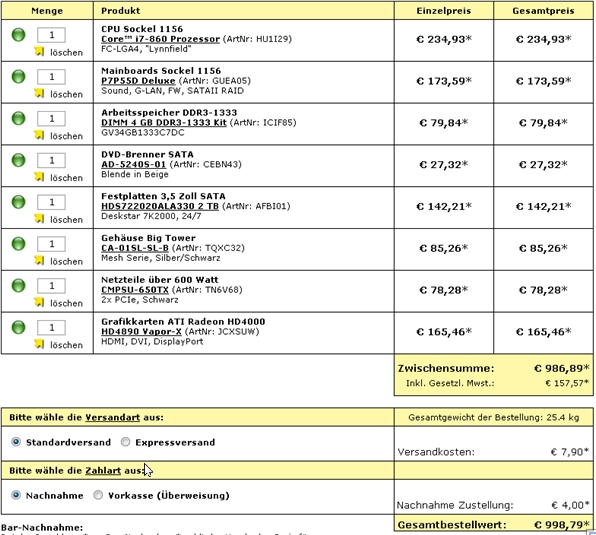This screenshot has width=596, height=535.
Task: Click the Einzelpreis column header
Action: click(x=444, y=11)
